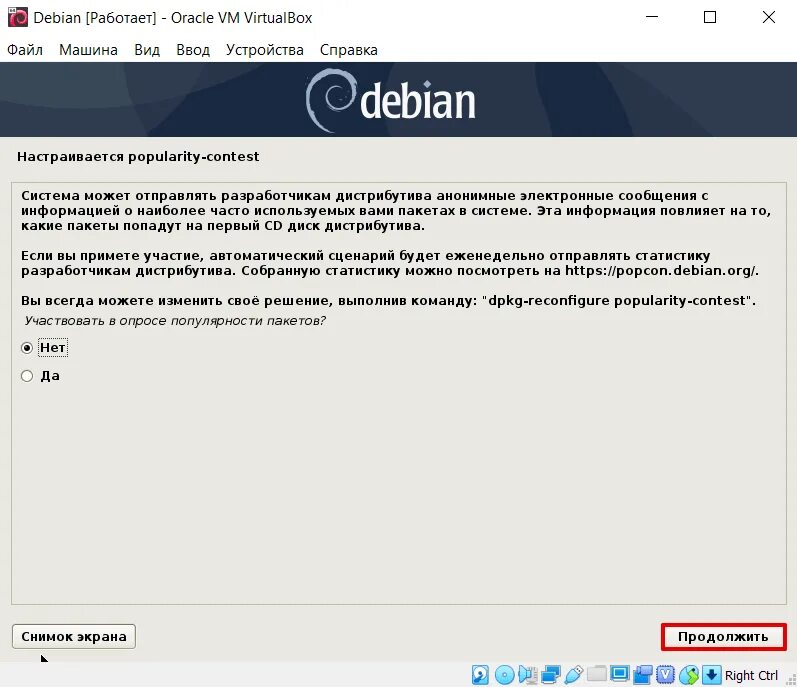Click the popcon.debian.org URL text
Screen dimensions: 797x687
pos(660,270)
